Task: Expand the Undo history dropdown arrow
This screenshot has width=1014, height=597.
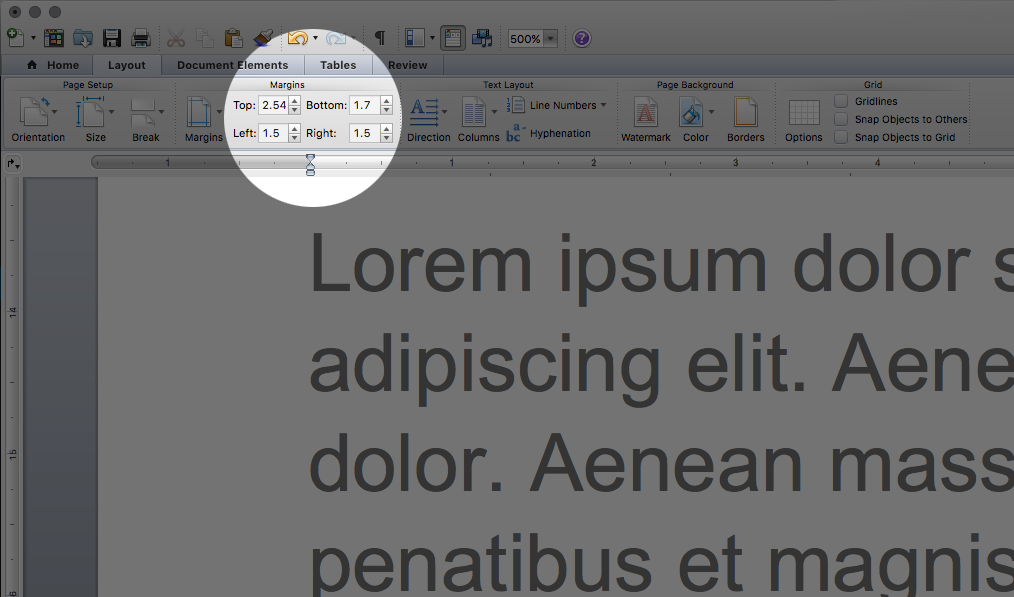Action: click(x=316, y=38)
